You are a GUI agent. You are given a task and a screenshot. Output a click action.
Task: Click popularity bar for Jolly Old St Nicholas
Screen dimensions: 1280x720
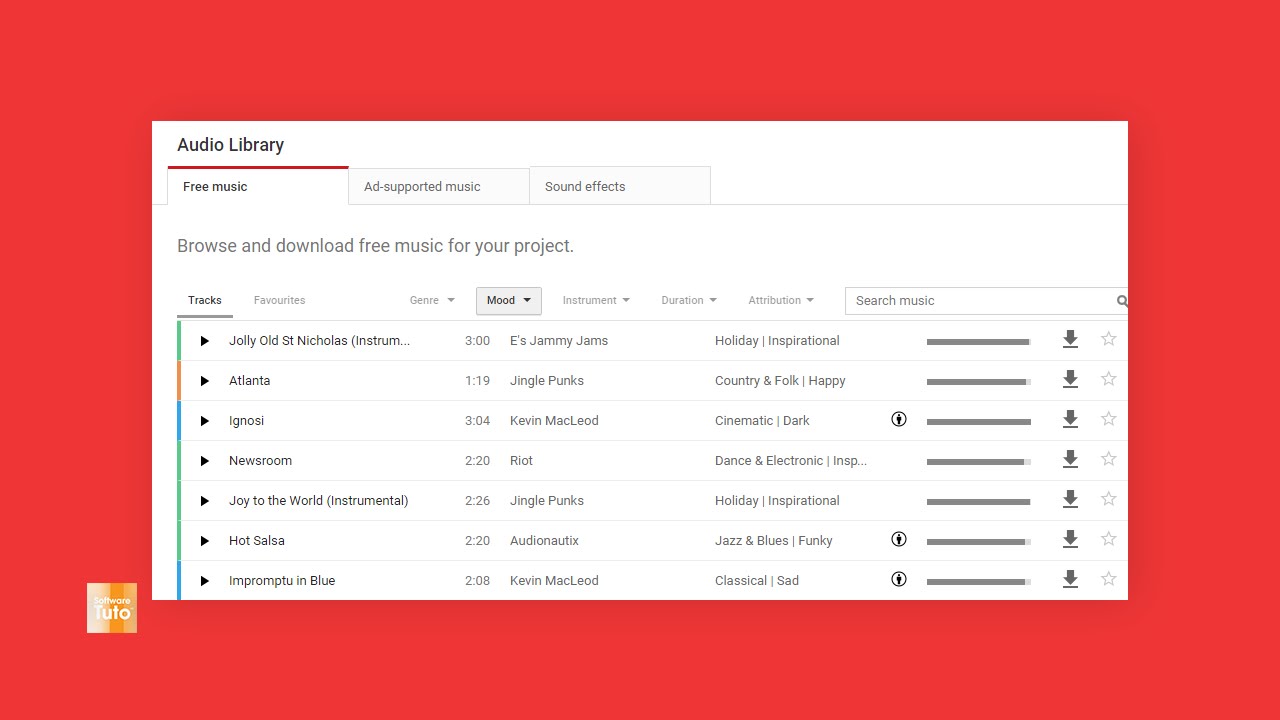tap(979, 342)
